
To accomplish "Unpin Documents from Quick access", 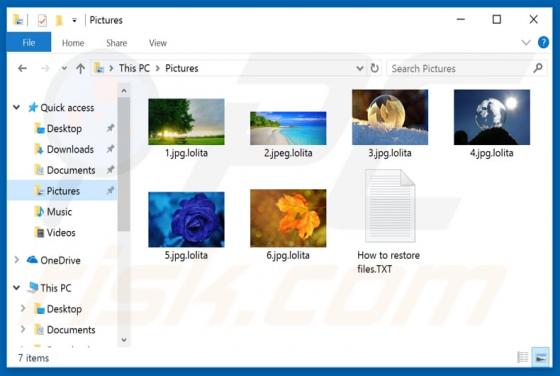I will 110,170.
